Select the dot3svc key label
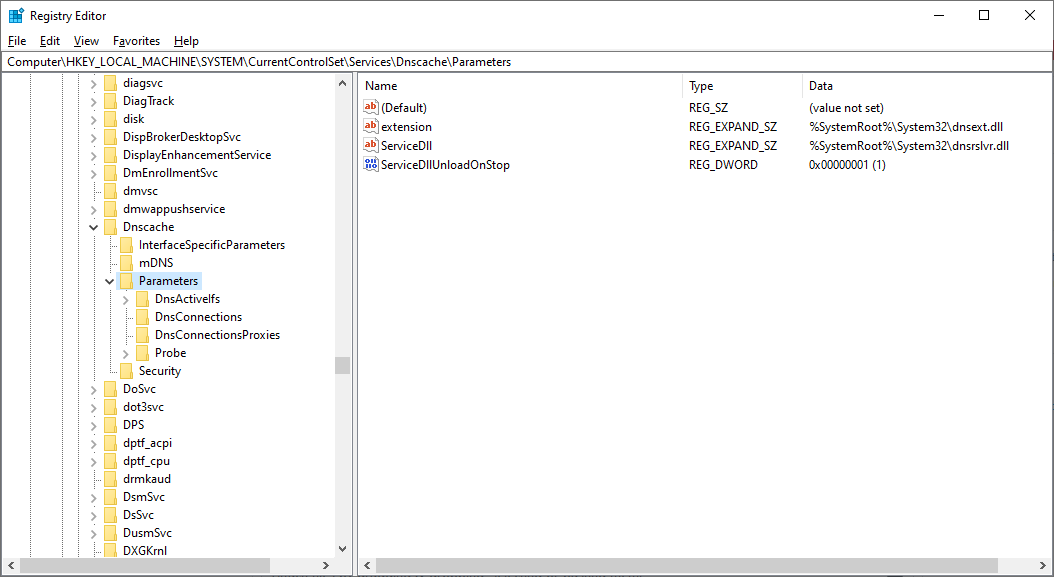 pyautogui.click(x=143, y=407)
